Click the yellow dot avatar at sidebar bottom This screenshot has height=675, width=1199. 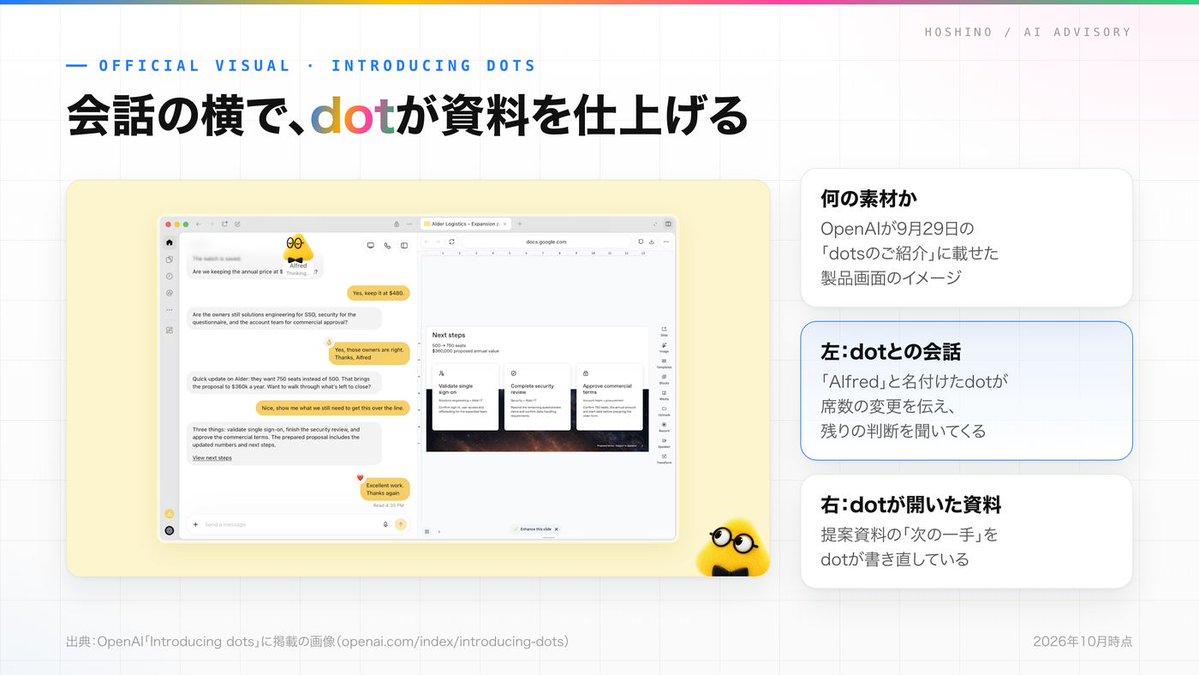pos(169,514)
